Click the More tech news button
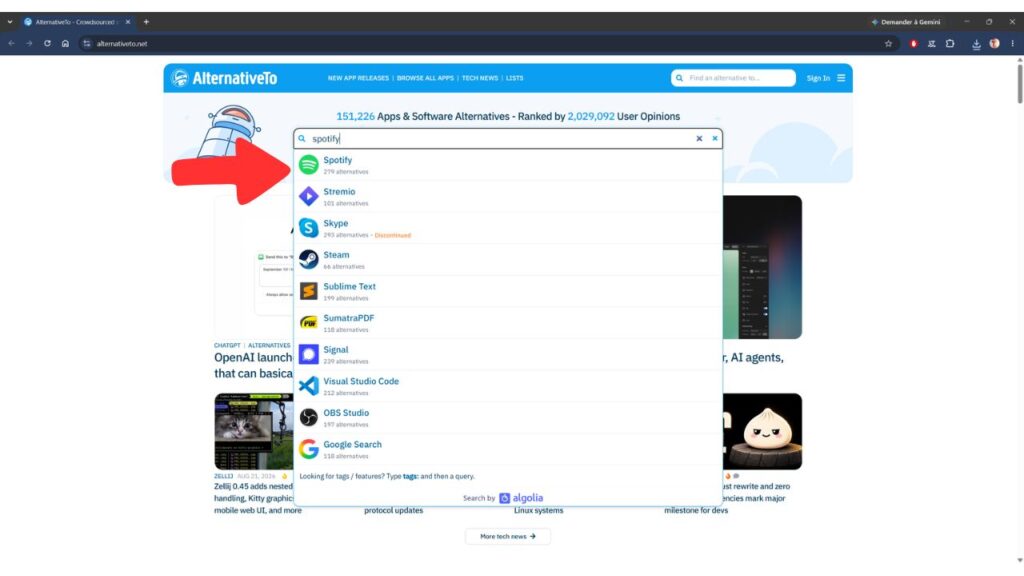The height and width of the screenshot is (576, 1024). (507, 536)
